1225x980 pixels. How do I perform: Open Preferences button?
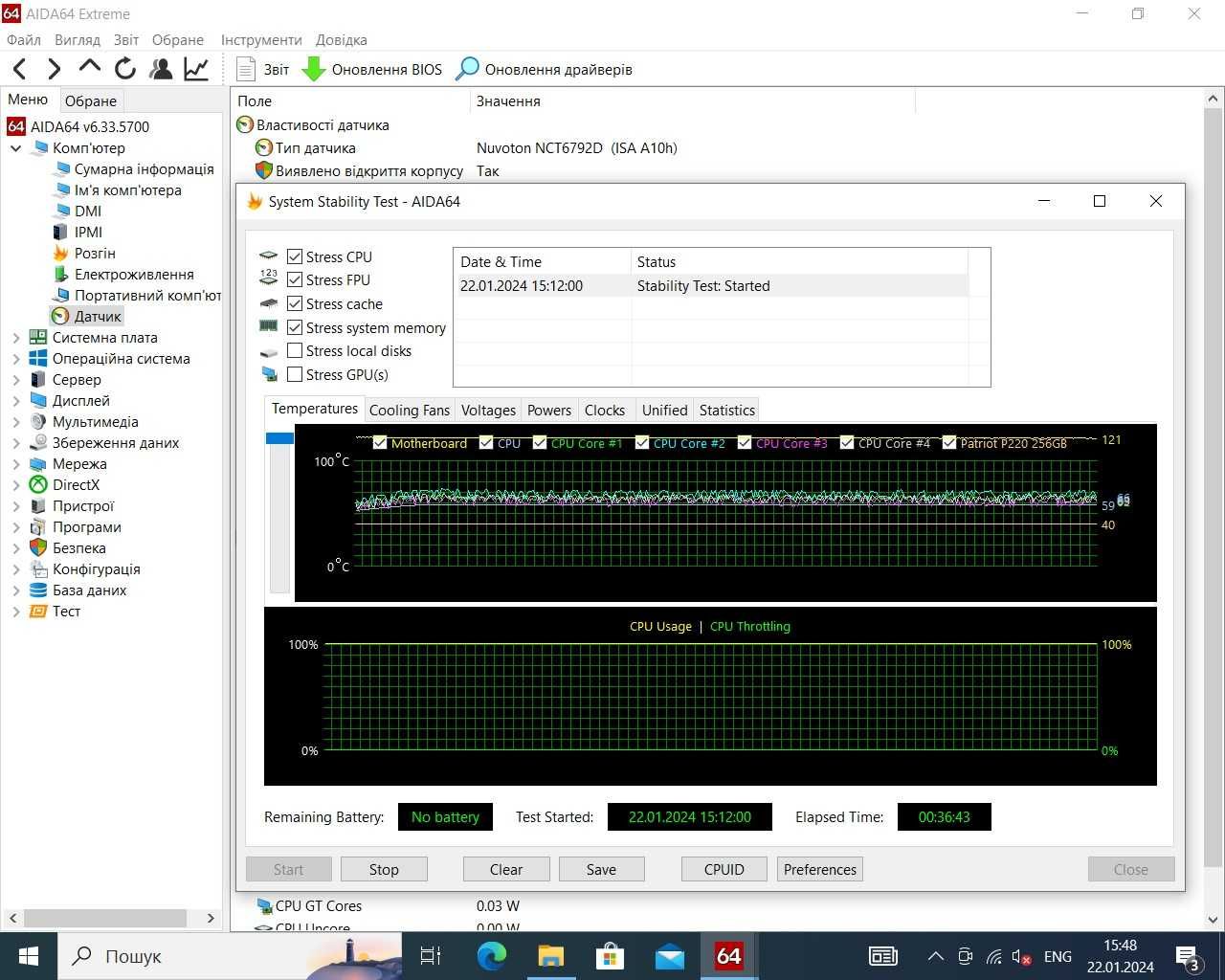[820, 869]
